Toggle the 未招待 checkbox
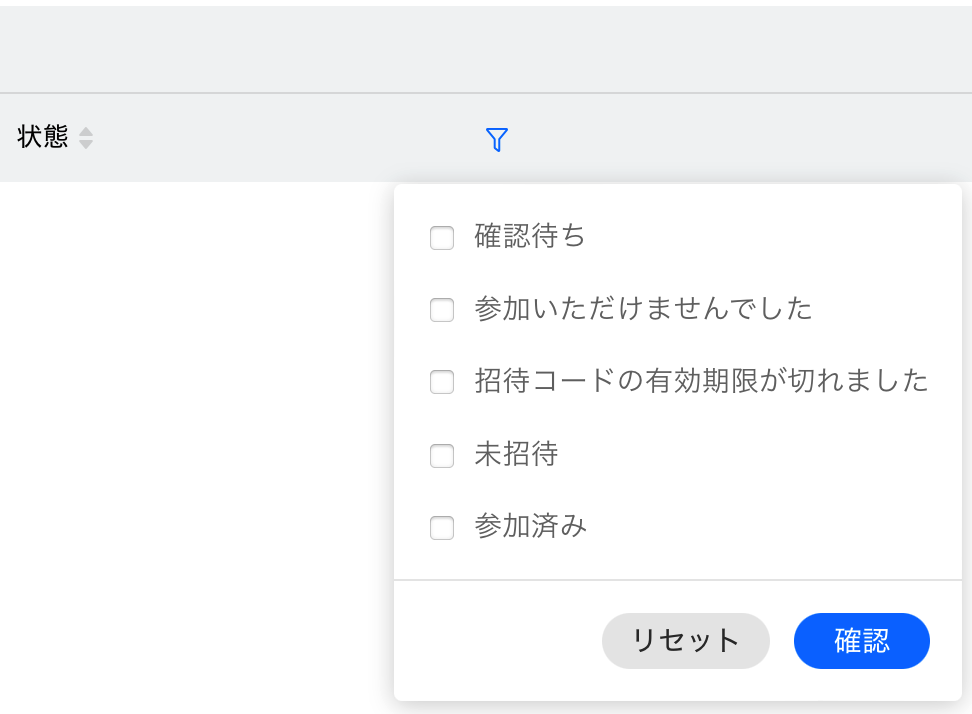Screen dimensions: 972x714 pos(442,456)
